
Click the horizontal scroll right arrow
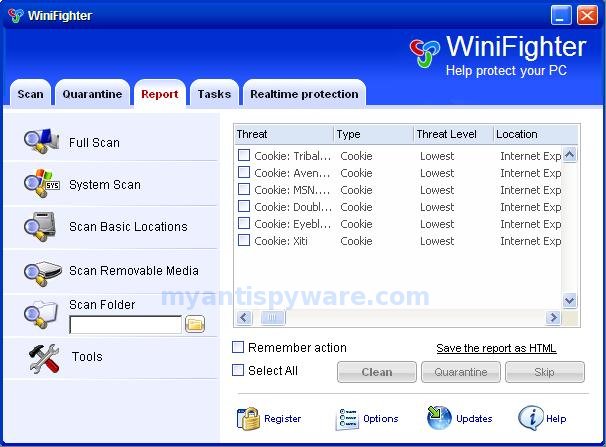click(553, 318)
